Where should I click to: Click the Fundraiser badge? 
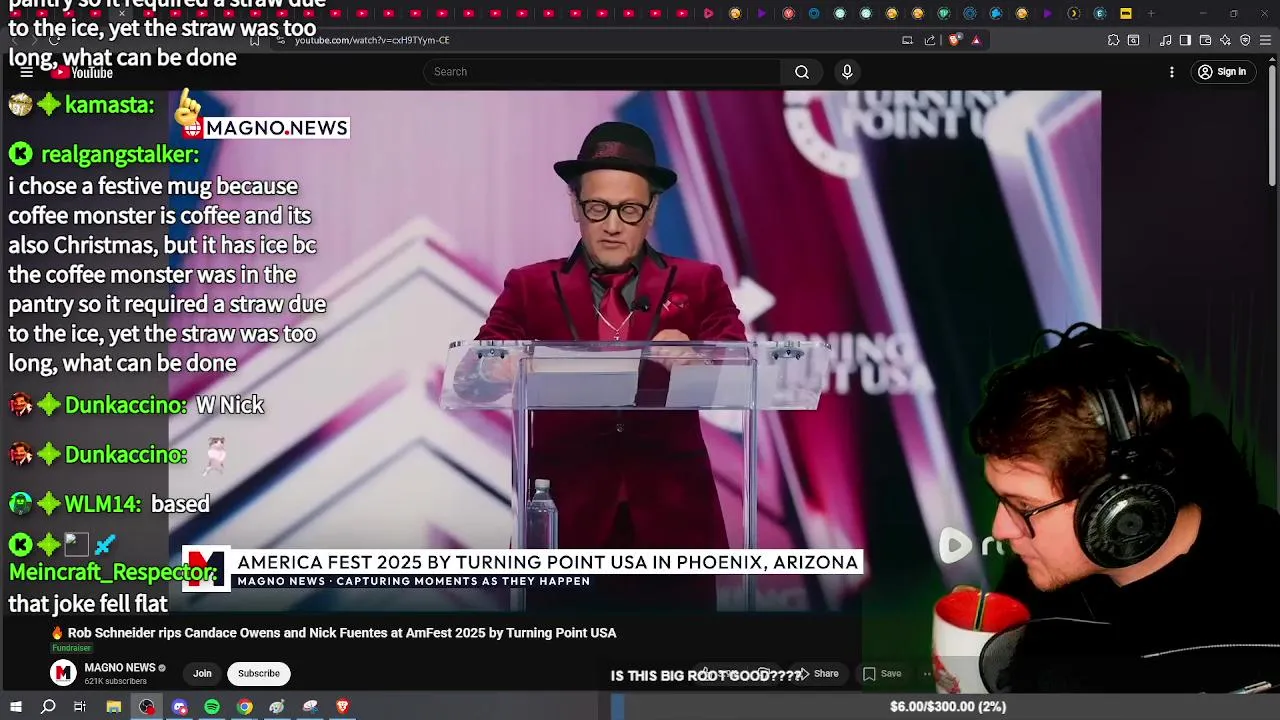[x=72, y=648]
